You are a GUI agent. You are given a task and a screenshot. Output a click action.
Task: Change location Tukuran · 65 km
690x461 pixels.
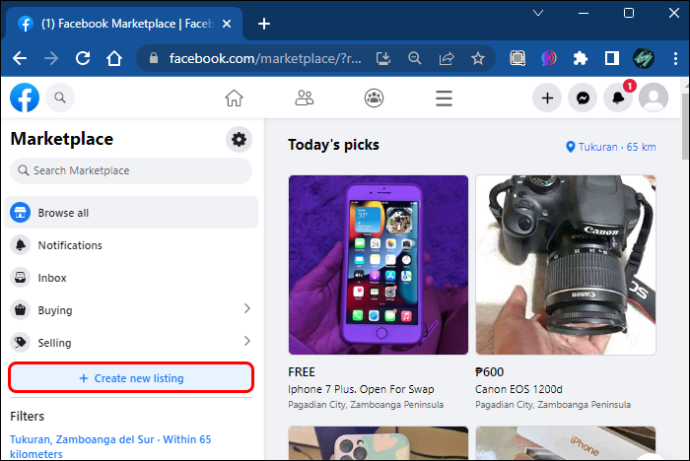611,147
